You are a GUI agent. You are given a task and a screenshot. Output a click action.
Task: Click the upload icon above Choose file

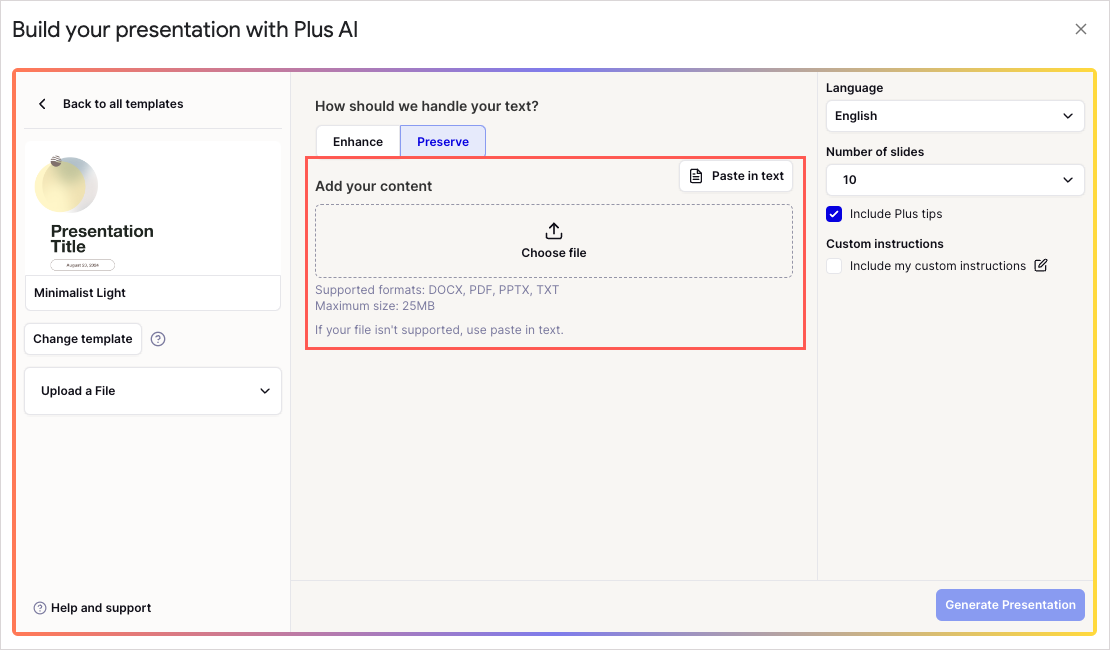point(554,231)
